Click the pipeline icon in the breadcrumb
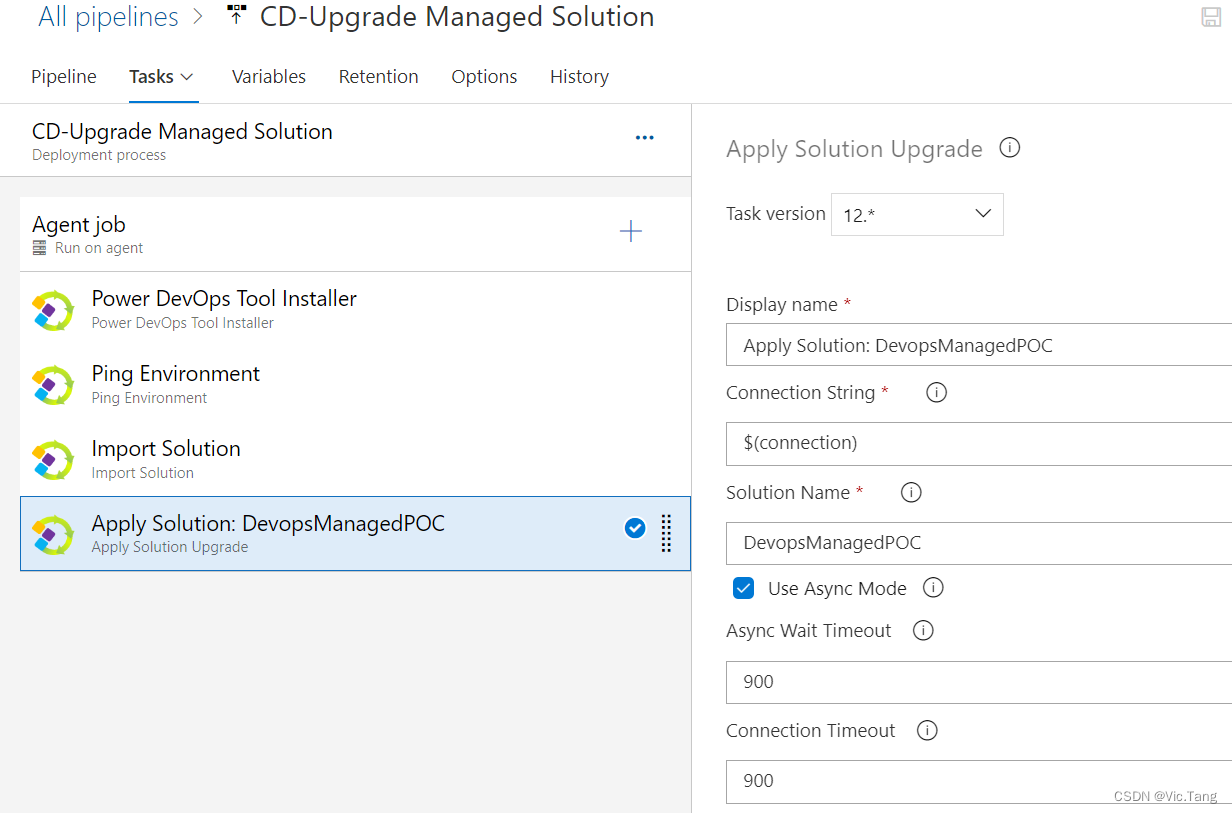1232x813 pixels. (x=236, y=14)
